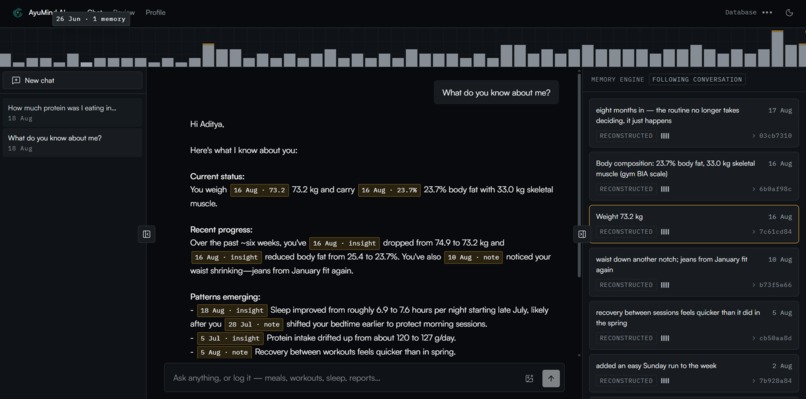Screen dimensions: 806x399
Task: Click the '16 Aug · 23.7%' citation chip
Action: click(x=389, y=190)
